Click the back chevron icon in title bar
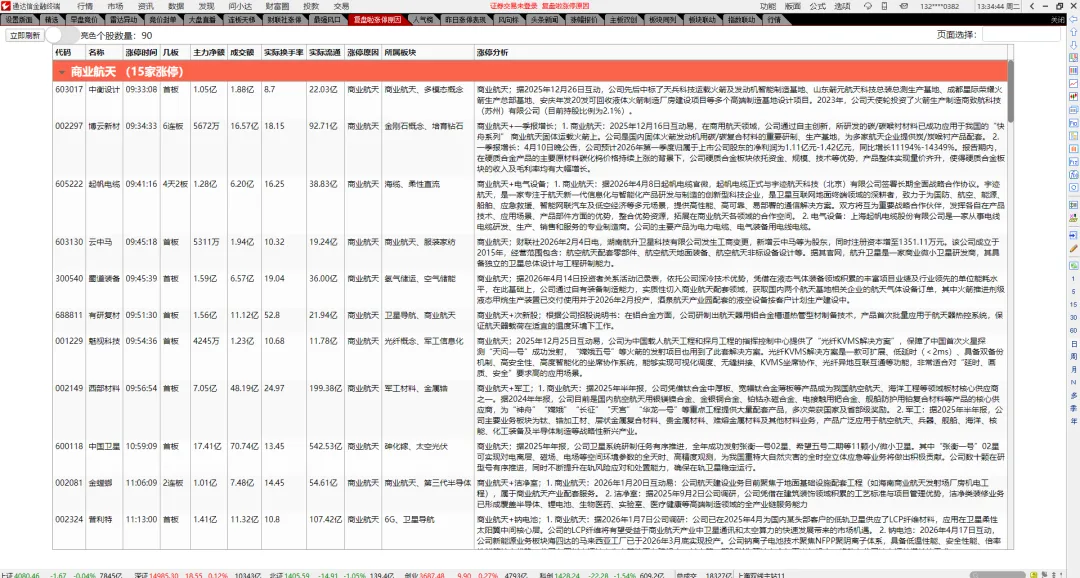Viewport: 1080px width, 578px height. pos(1032,6)
